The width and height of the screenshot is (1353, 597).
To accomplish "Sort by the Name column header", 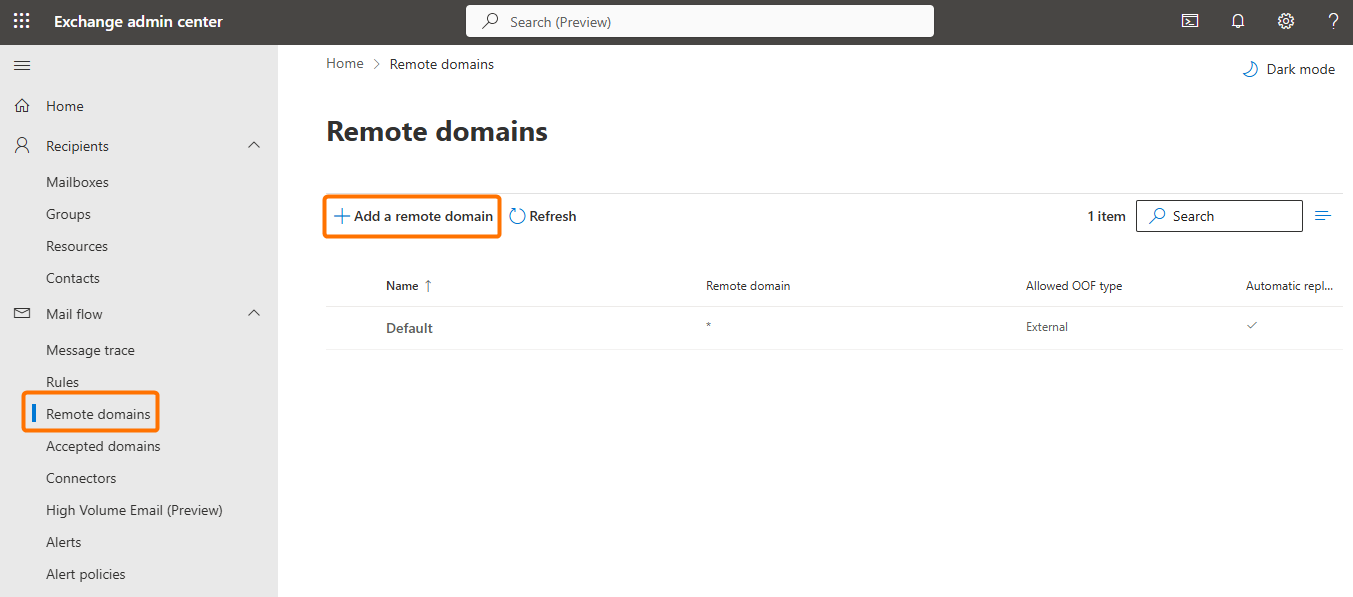I will click(402, 286).
